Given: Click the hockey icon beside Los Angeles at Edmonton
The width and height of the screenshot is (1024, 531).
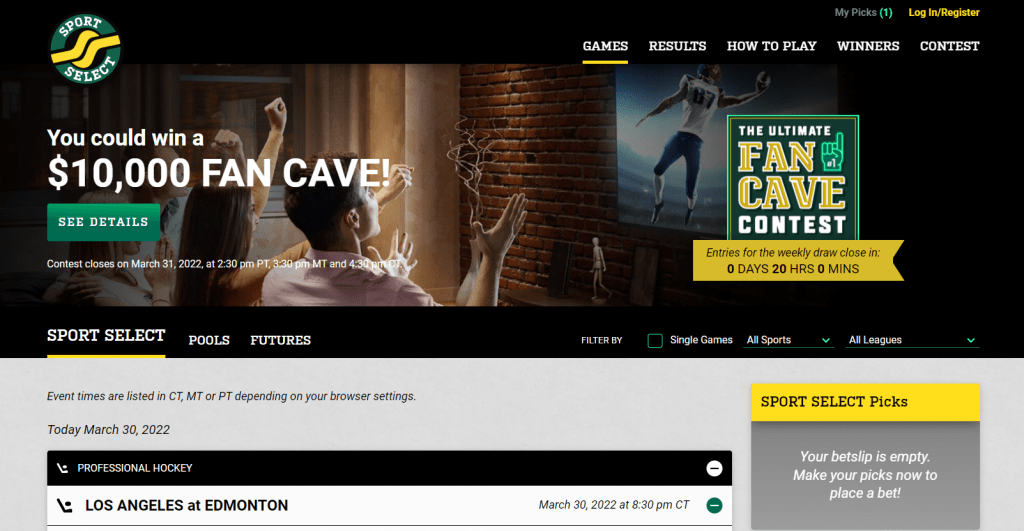Looking at the screenshot, I should click(x=65, y=506).
